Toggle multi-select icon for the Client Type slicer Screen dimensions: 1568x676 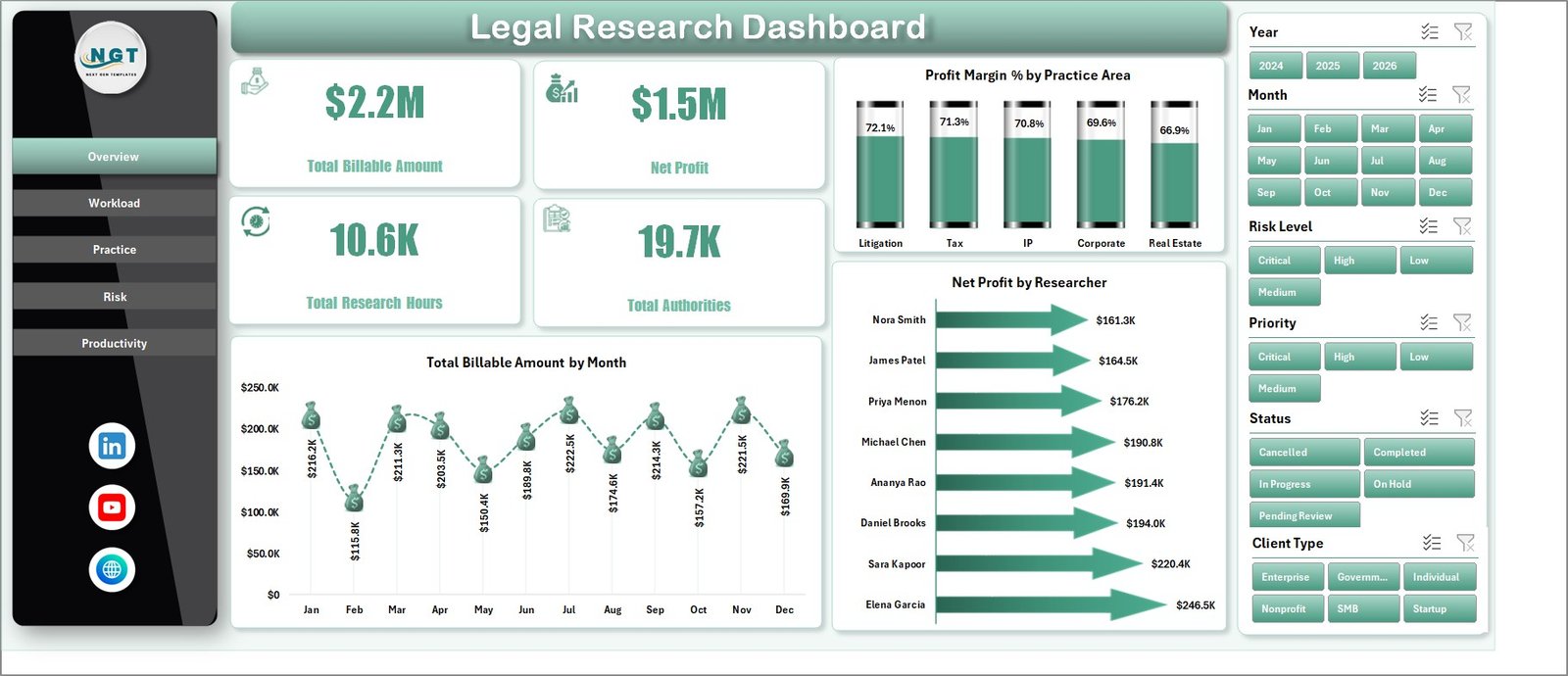coord(1432,543)
